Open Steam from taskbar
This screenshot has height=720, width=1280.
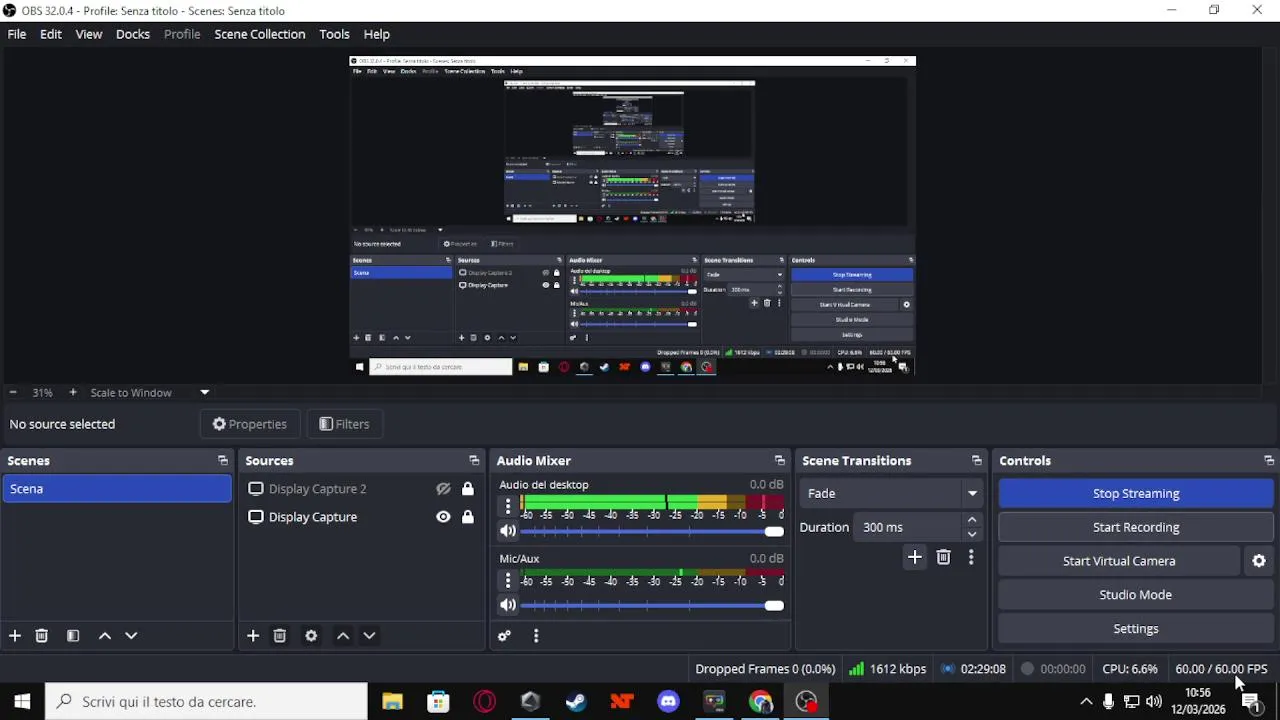pos(576,702)
